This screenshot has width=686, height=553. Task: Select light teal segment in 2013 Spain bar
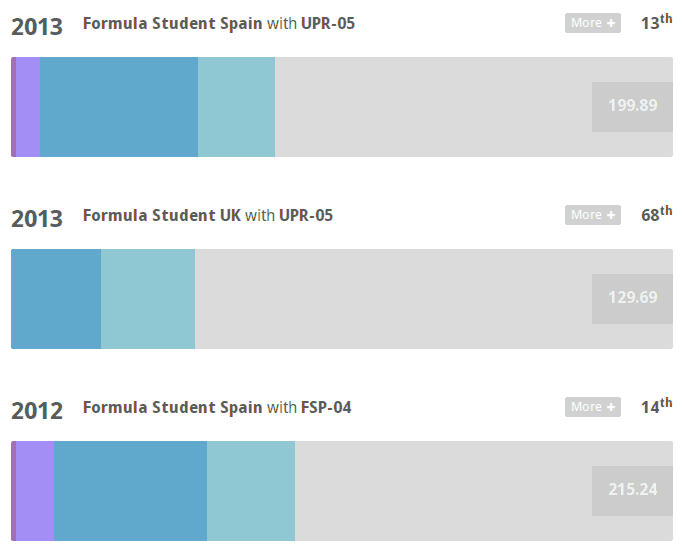pos(236,107)
